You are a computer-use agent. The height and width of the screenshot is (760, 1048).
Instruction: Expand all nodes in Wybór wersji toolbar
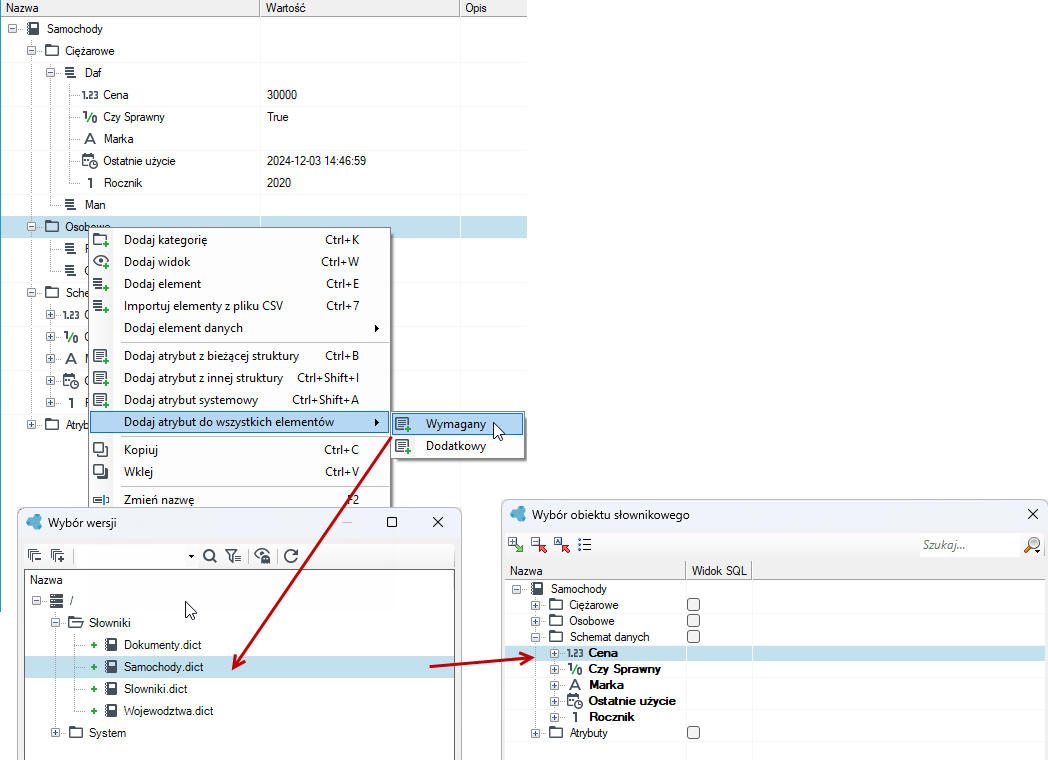57,555
